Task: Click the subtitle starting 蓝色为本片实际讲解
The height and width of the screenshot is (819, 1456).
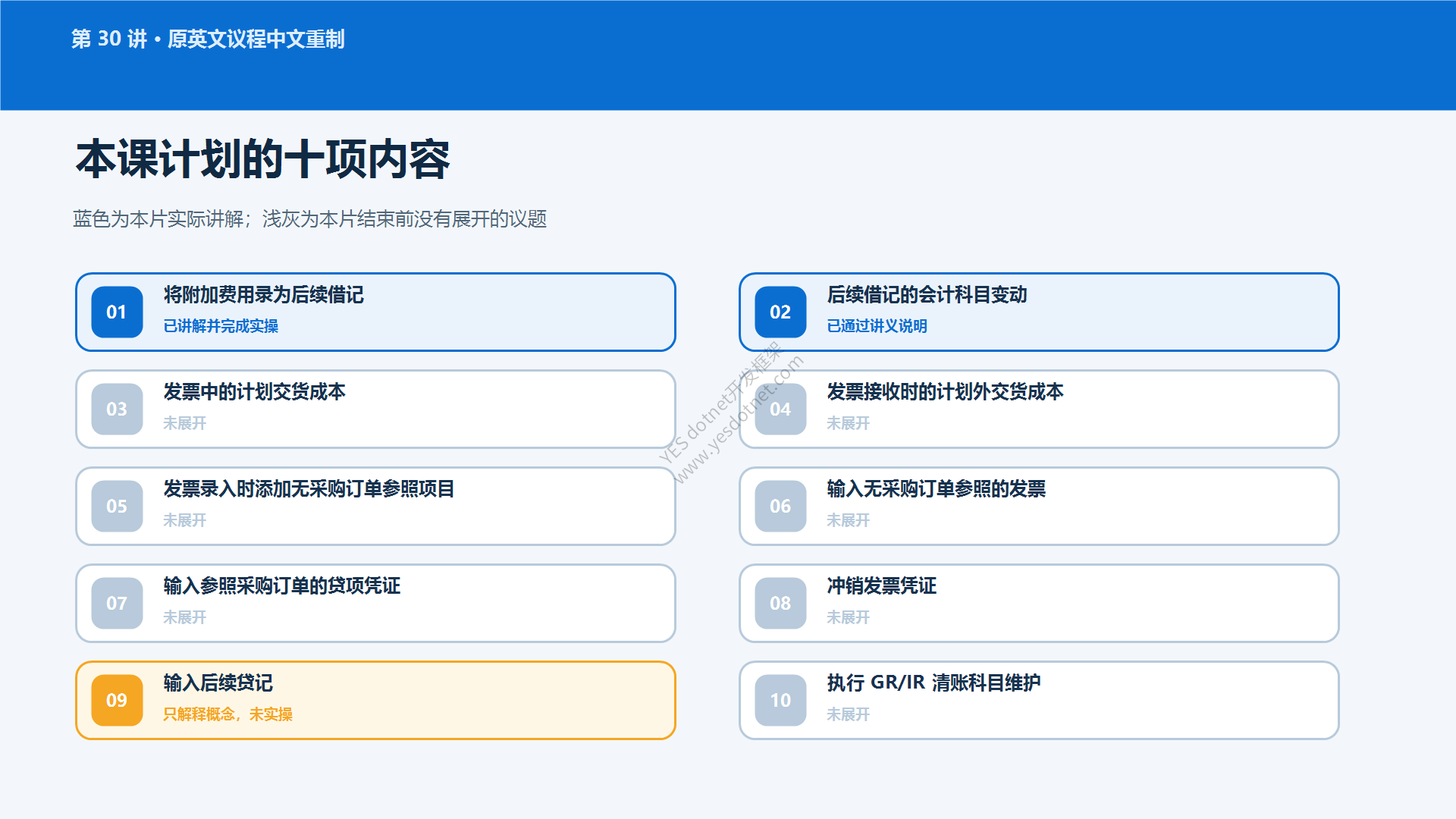Action: click(309, 219)
